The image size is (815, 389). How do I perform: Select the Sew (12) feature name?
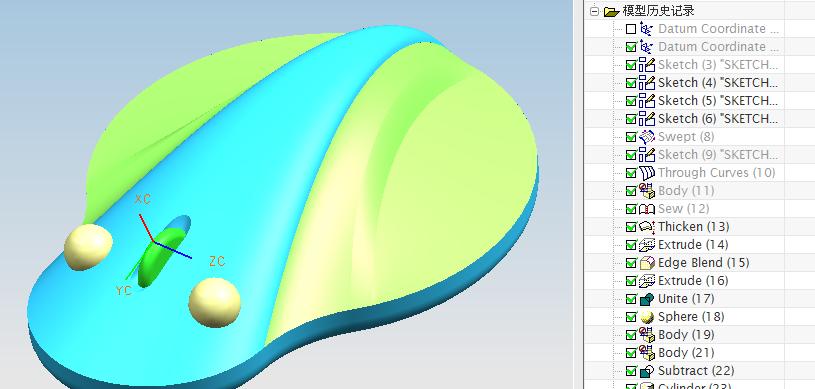point(683,209)
